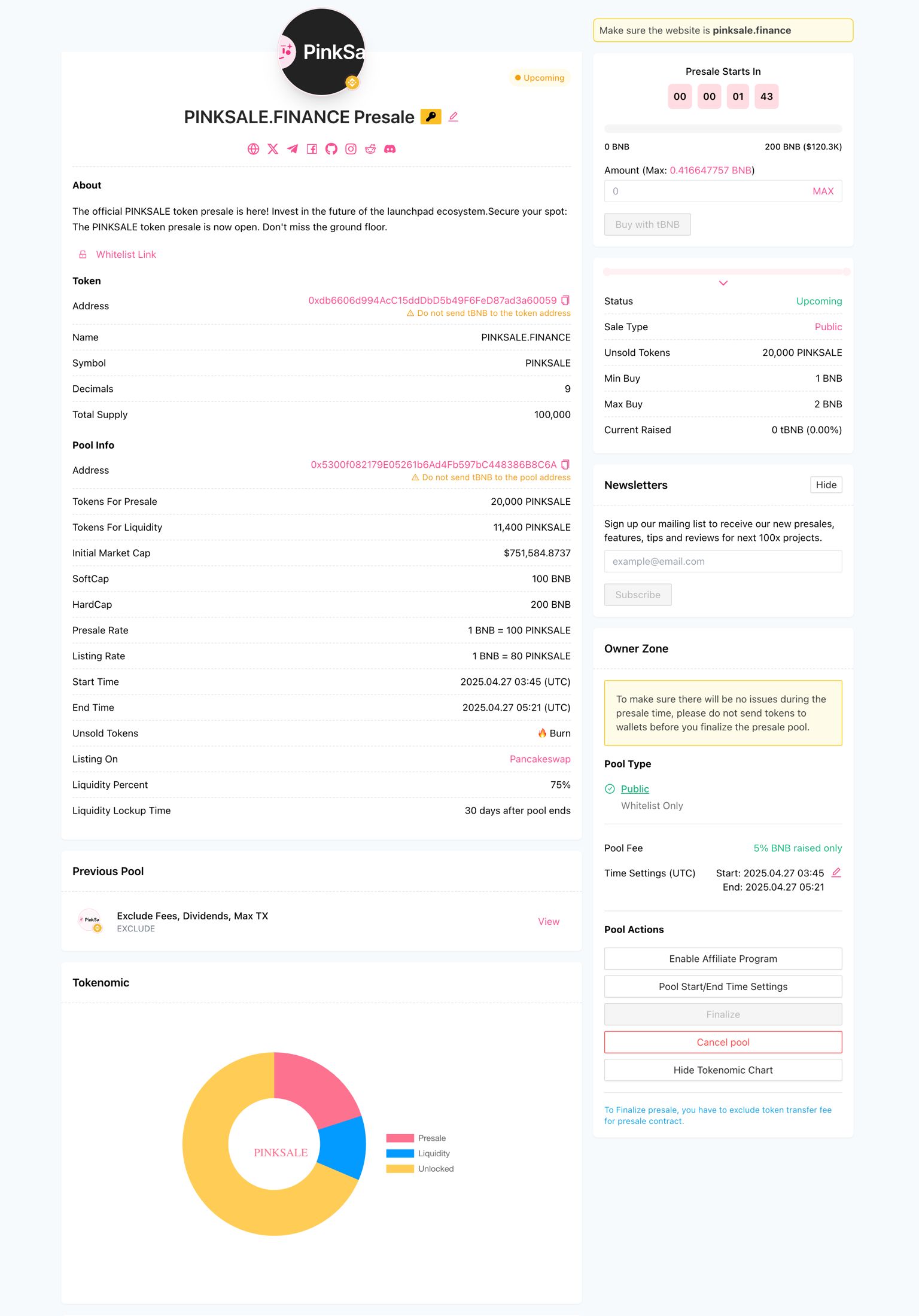Click the green Upcoming value in the Status row

pos(819,301)
